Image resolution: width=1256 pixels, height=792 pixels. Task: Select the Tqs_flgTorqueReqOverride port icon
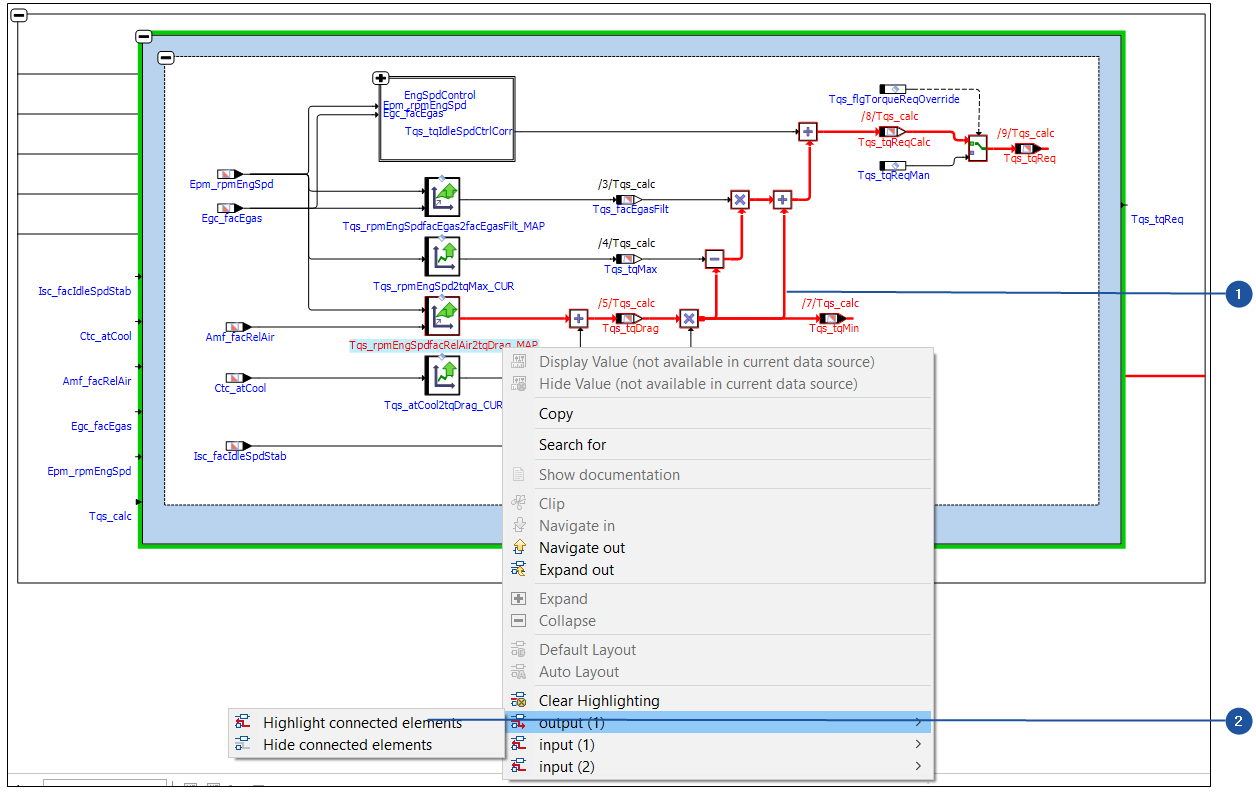(891, 88)
